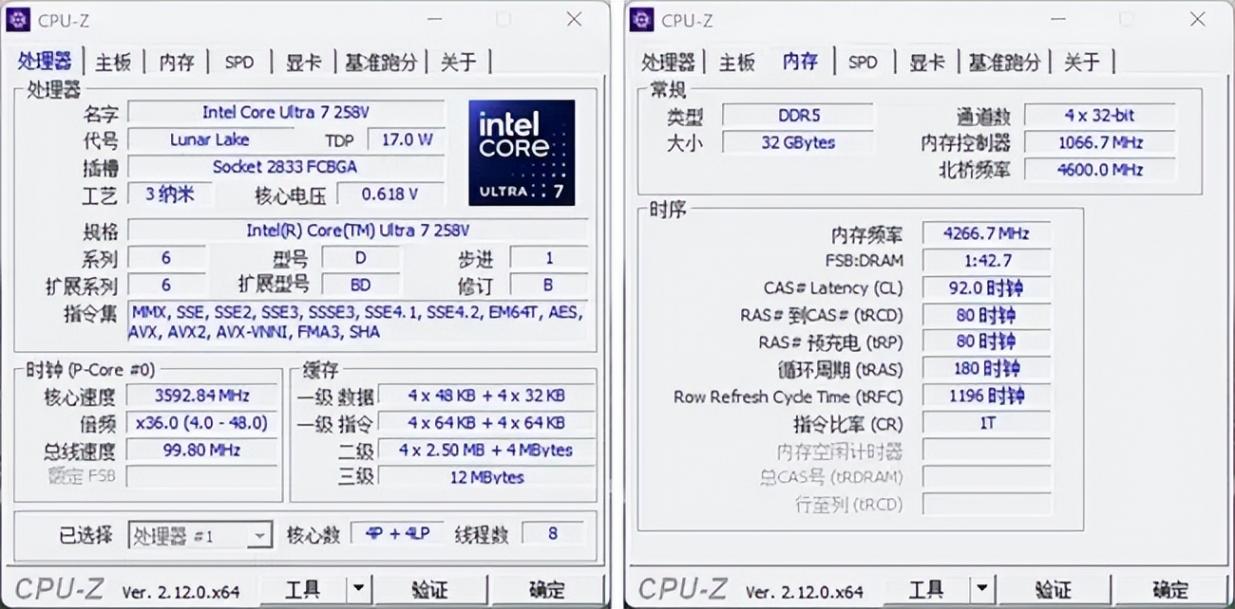Expand the 工具 dropdown arrow in right window
The width and height of the screenshot is (1235, 609).
point(982,589)
